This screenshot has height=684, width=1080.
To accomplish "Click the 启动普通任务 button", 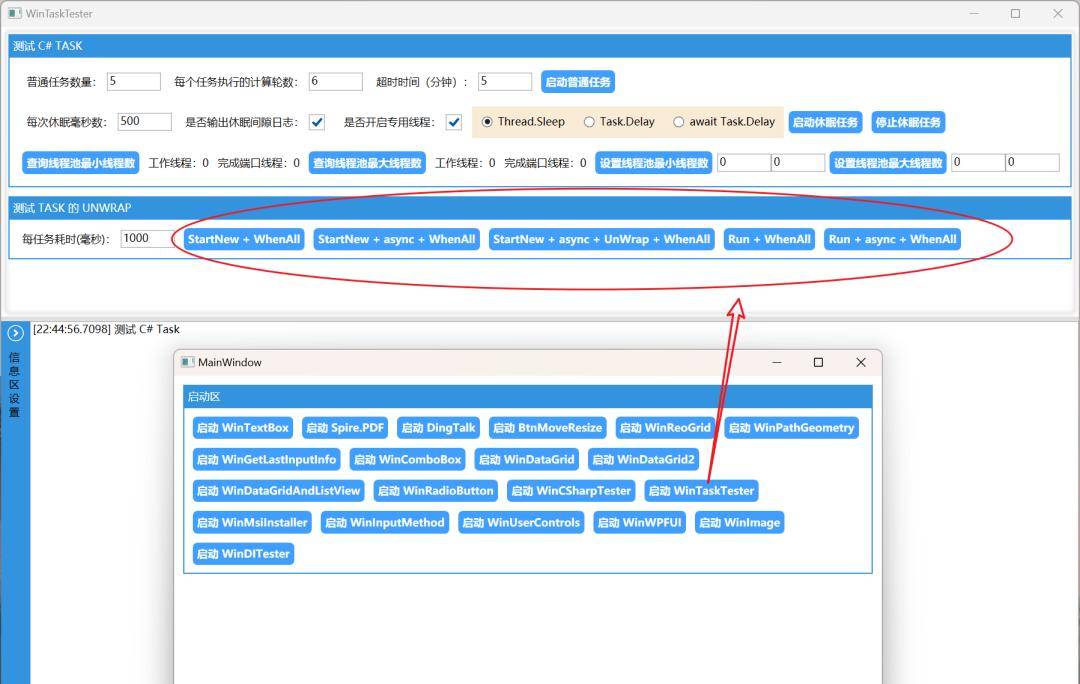I will [x=577, y=82].
